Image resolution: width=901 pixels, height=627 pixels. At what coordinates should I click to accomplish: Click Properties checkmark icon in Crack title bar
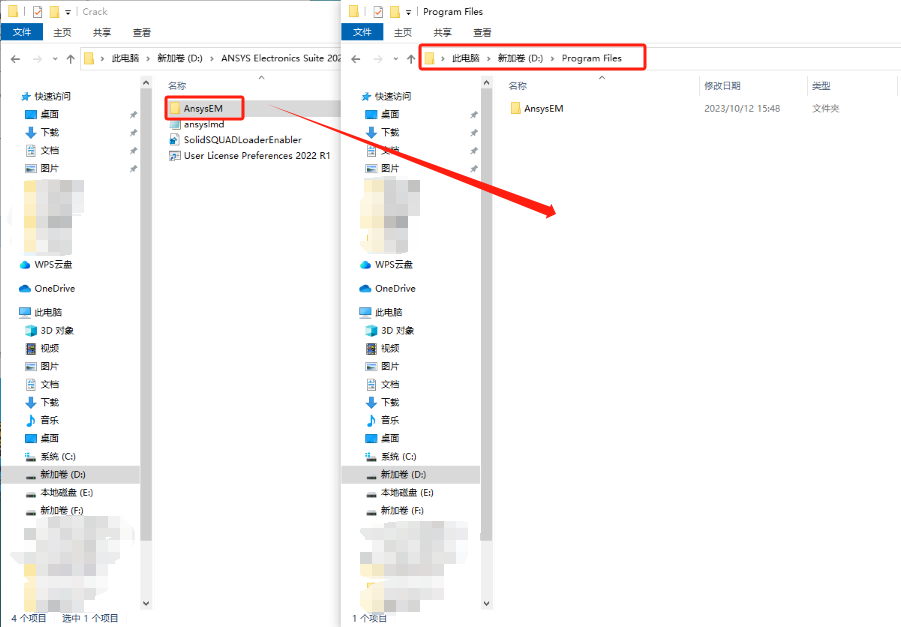coord(37,11)
